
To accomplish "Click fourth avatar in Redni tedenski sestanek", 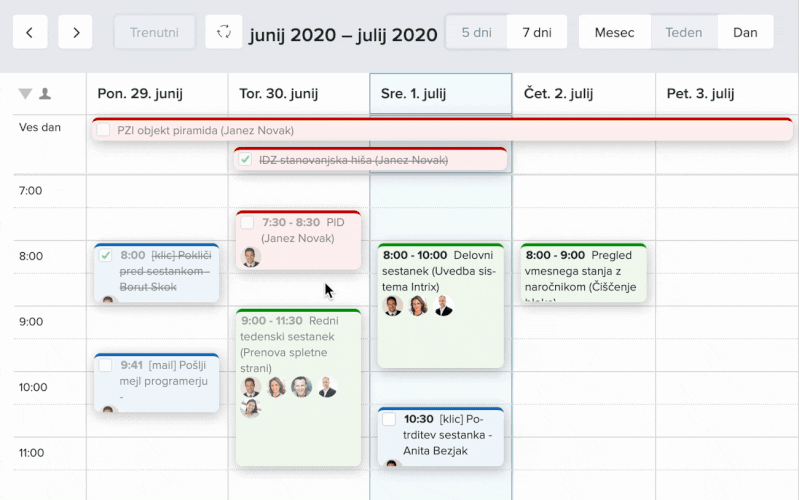I will pos(327,387).
